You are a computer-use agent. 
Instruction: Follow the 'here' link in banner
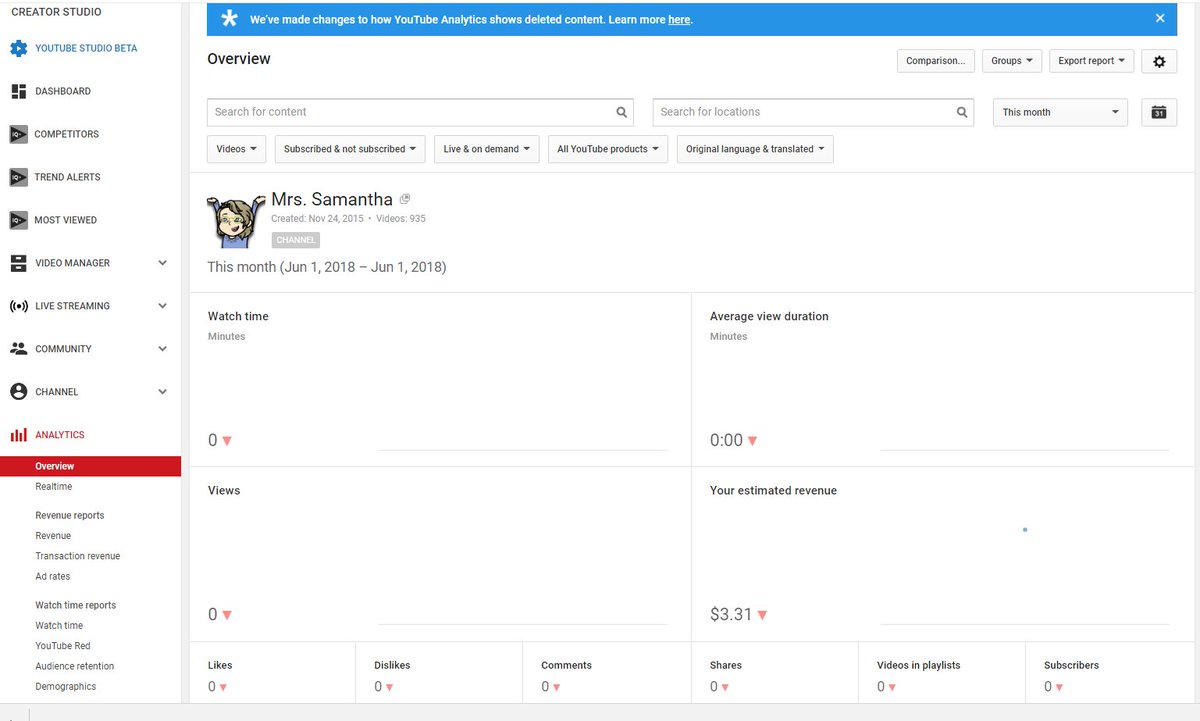(679, 20)
